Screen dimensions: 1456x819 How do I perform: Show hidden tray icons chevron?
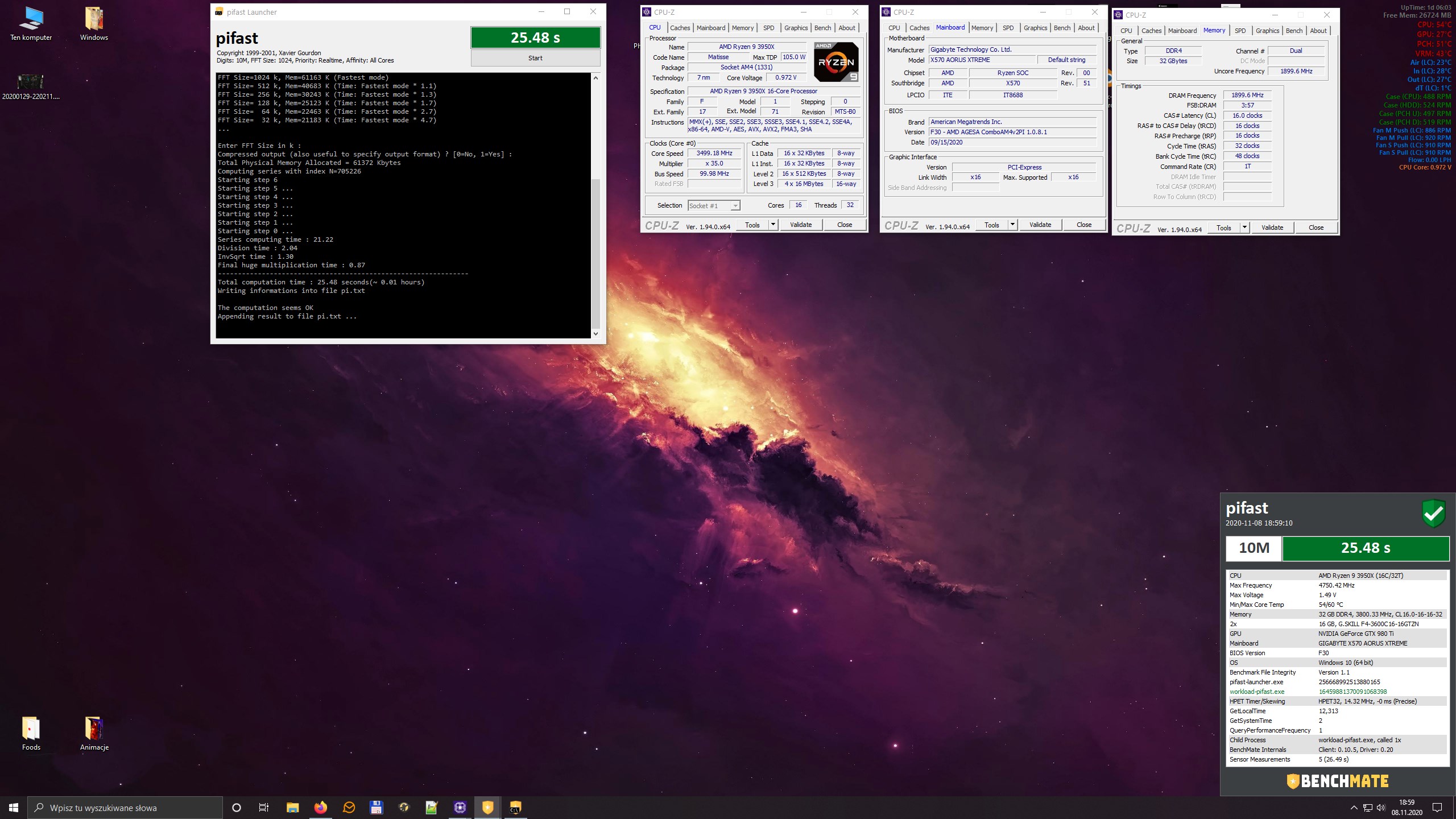pyautogui.click(x=1354, y=808)
